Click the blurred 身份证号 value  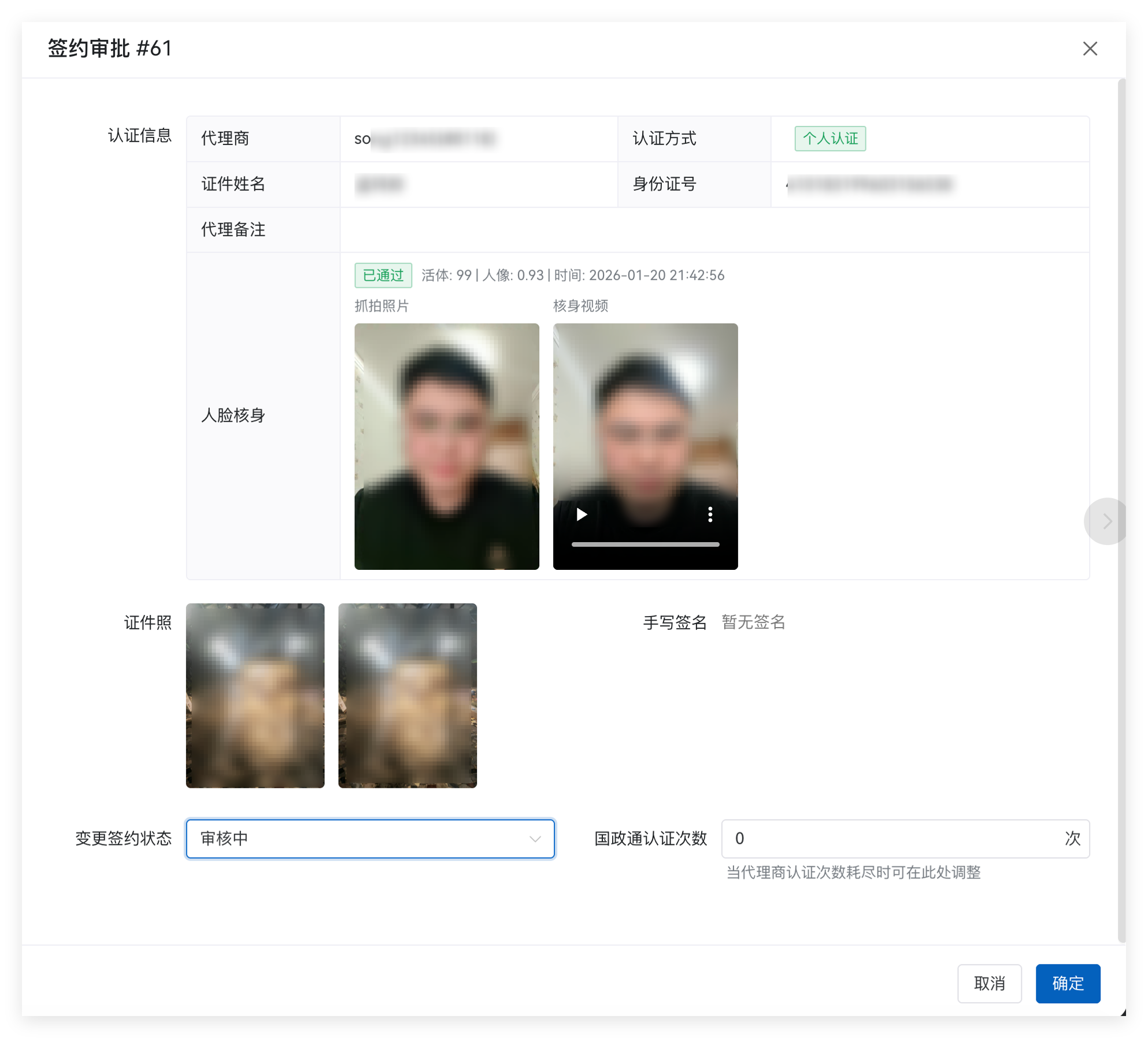tap(869, 184)
